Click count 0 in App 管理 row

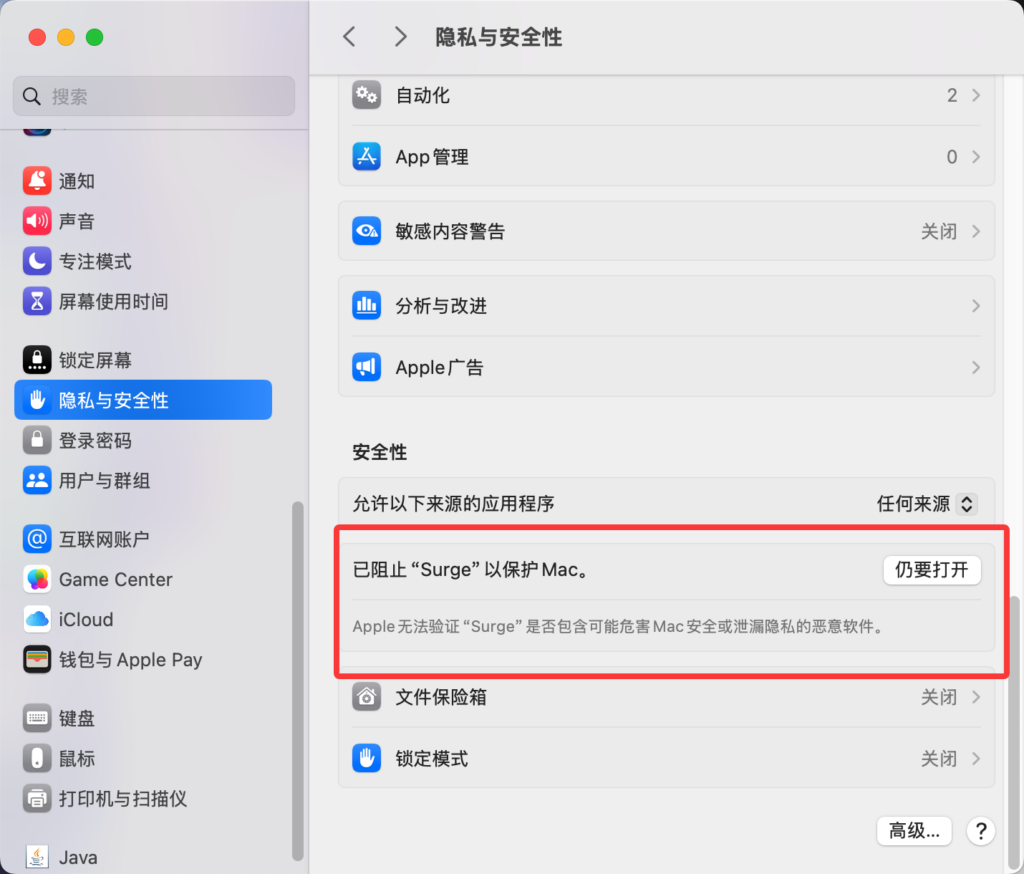pyautogui.click(x=952, y=157)
